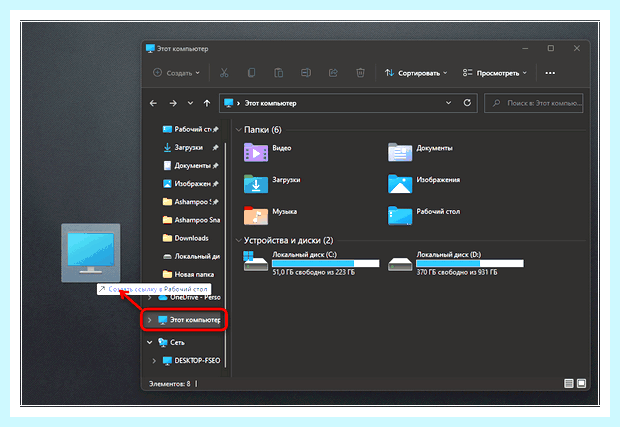Open the Рабочий стол folder in main pane
Viewport: 620px width, 427px height.
point(423,215)
